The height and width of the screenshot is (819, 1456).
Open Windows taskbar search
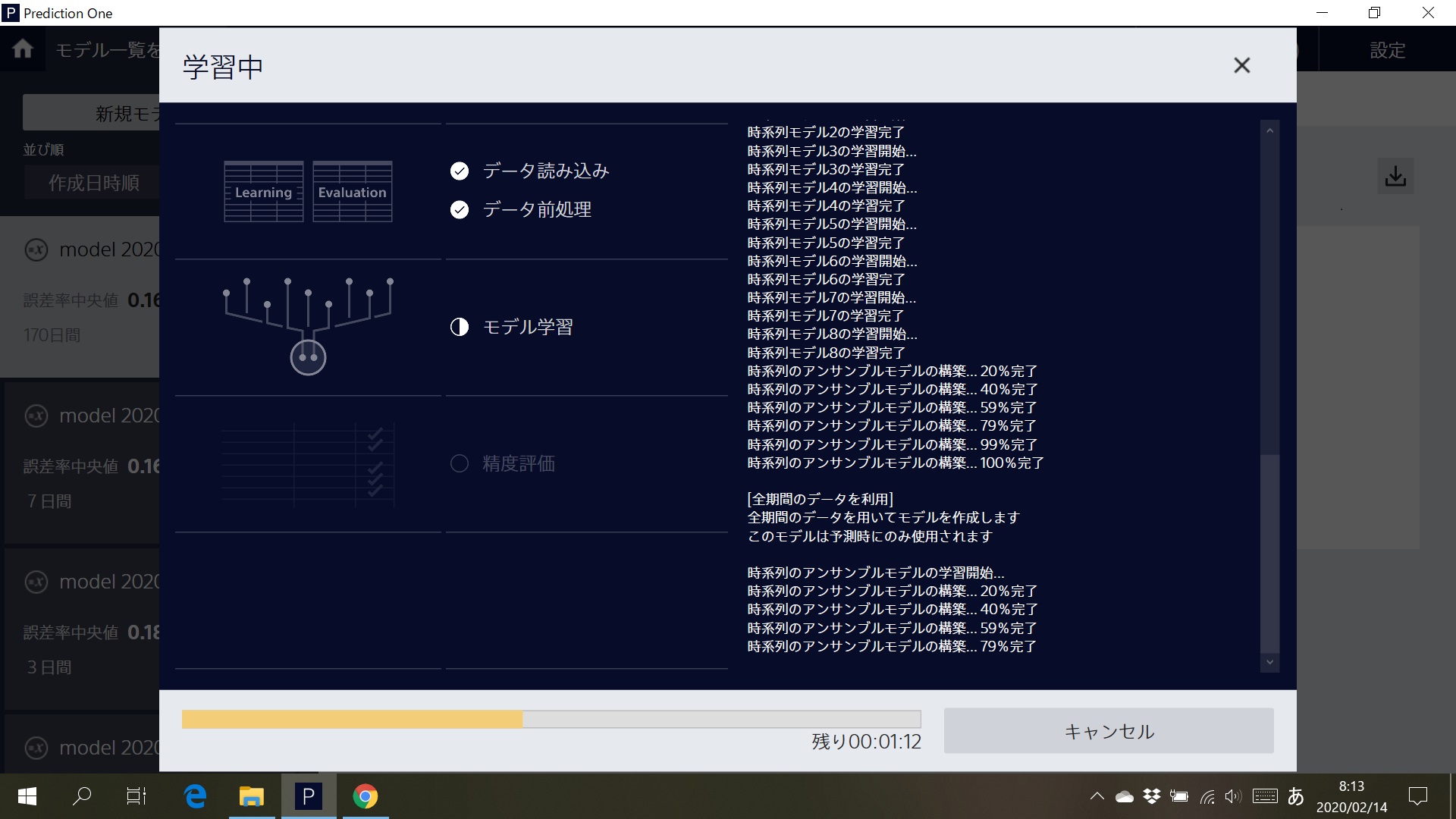coord(81,796)
